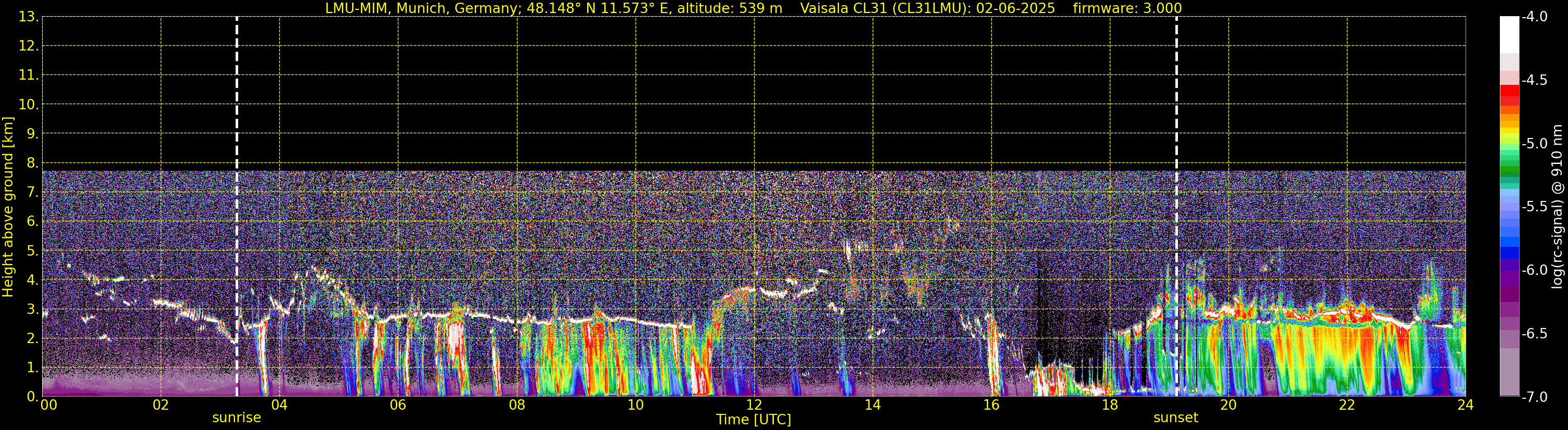Click the '2.' height tick label
Screen dimensions: 1568x430
coord(32,339)
